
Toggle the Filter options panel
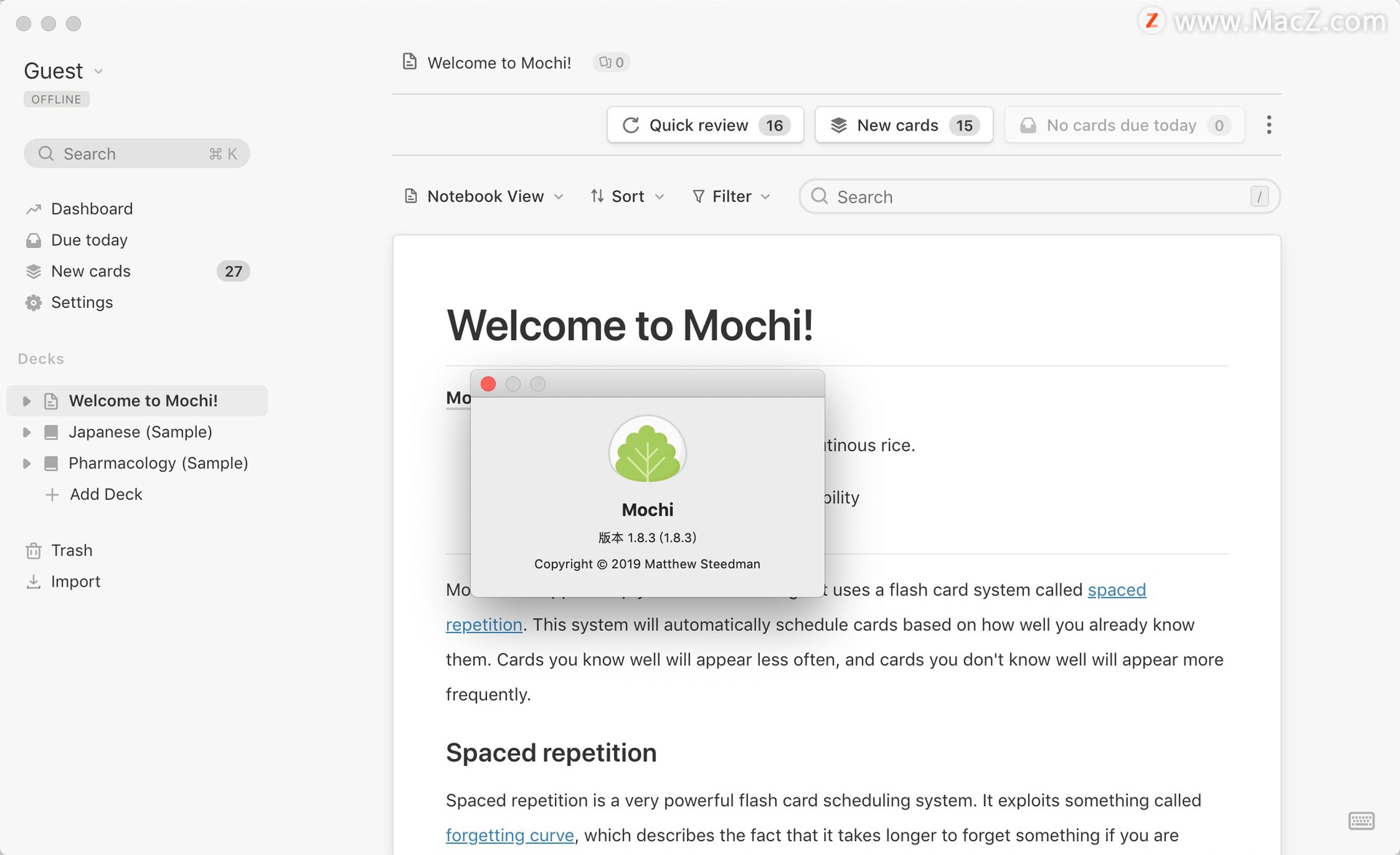point(731,195)
